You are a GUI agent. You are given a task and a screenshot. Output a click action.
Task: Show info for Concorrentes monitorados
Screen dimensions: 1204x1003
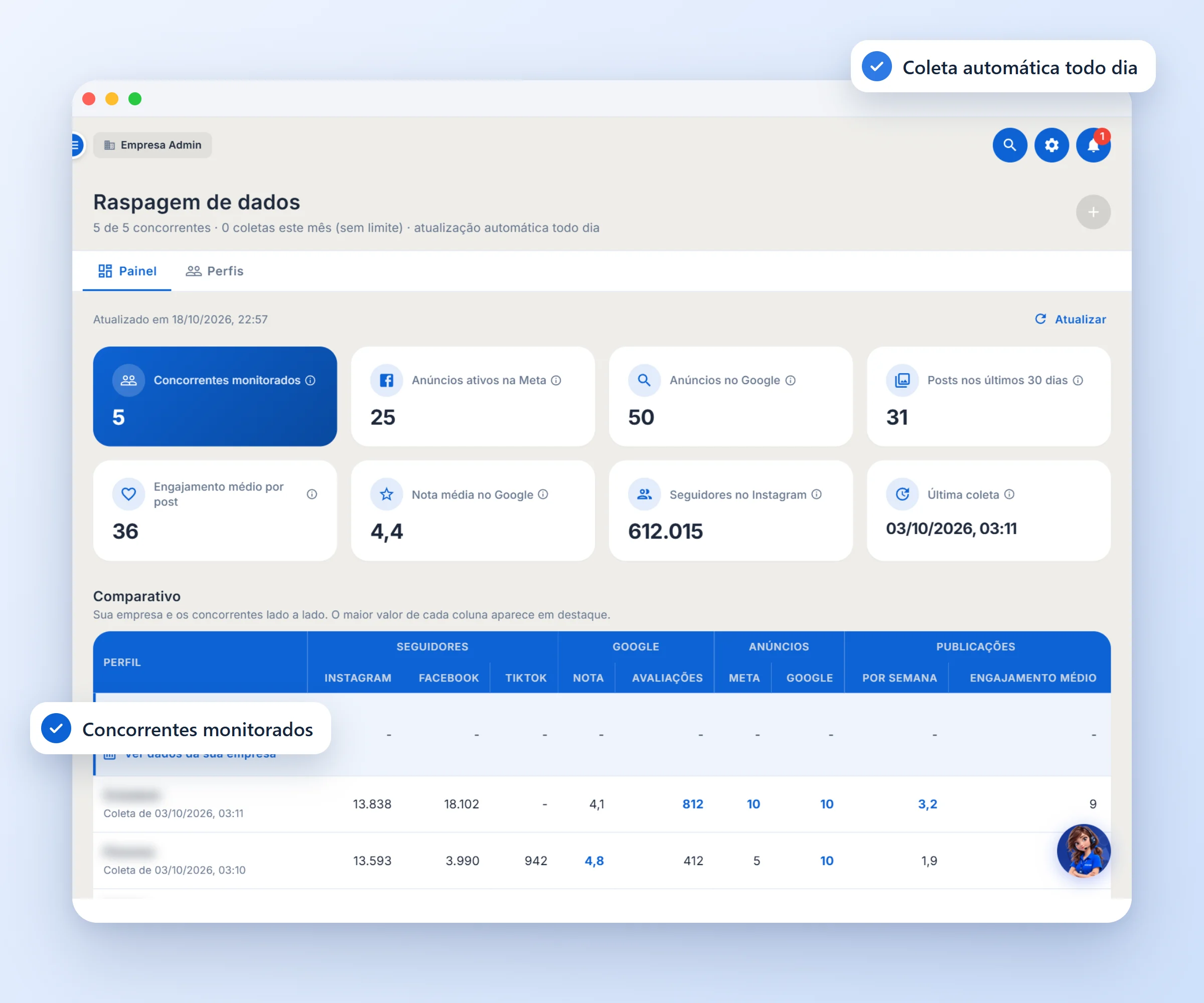coord(310,380)
